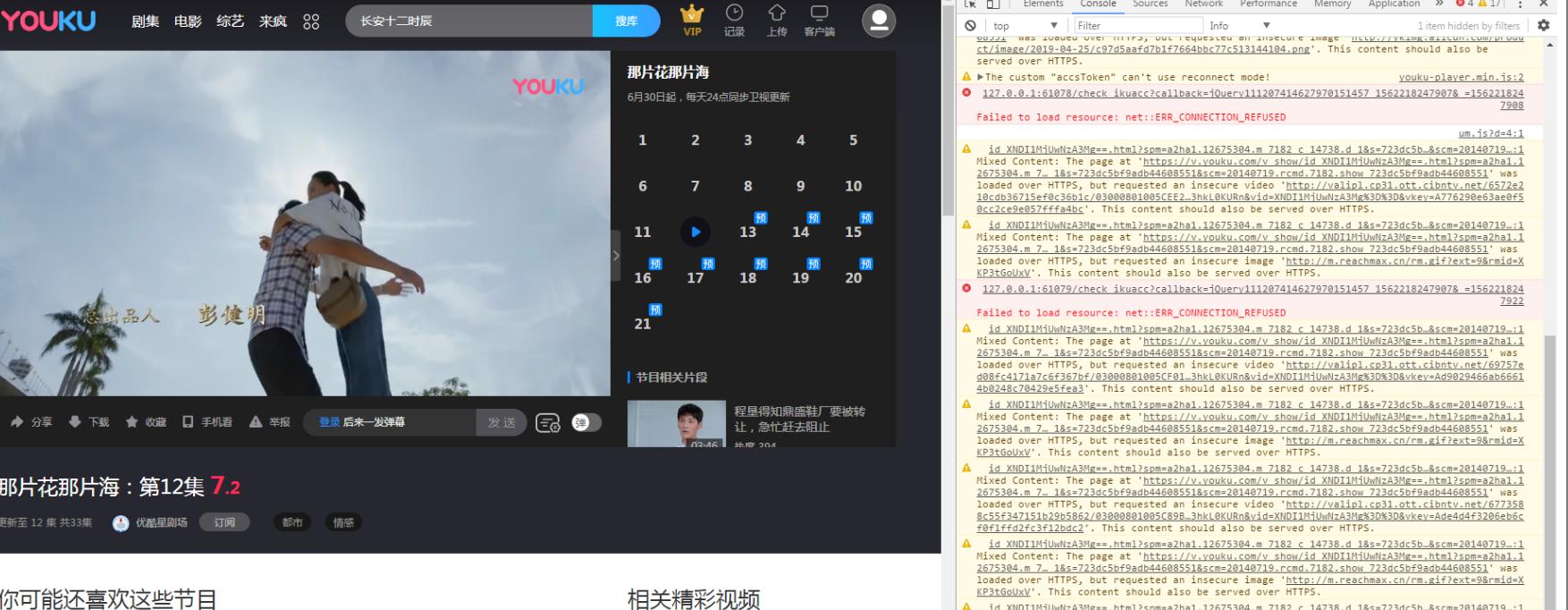Select preview episode 13
The height and width of the screenshot is (610, 1568).
click(747, 232)
